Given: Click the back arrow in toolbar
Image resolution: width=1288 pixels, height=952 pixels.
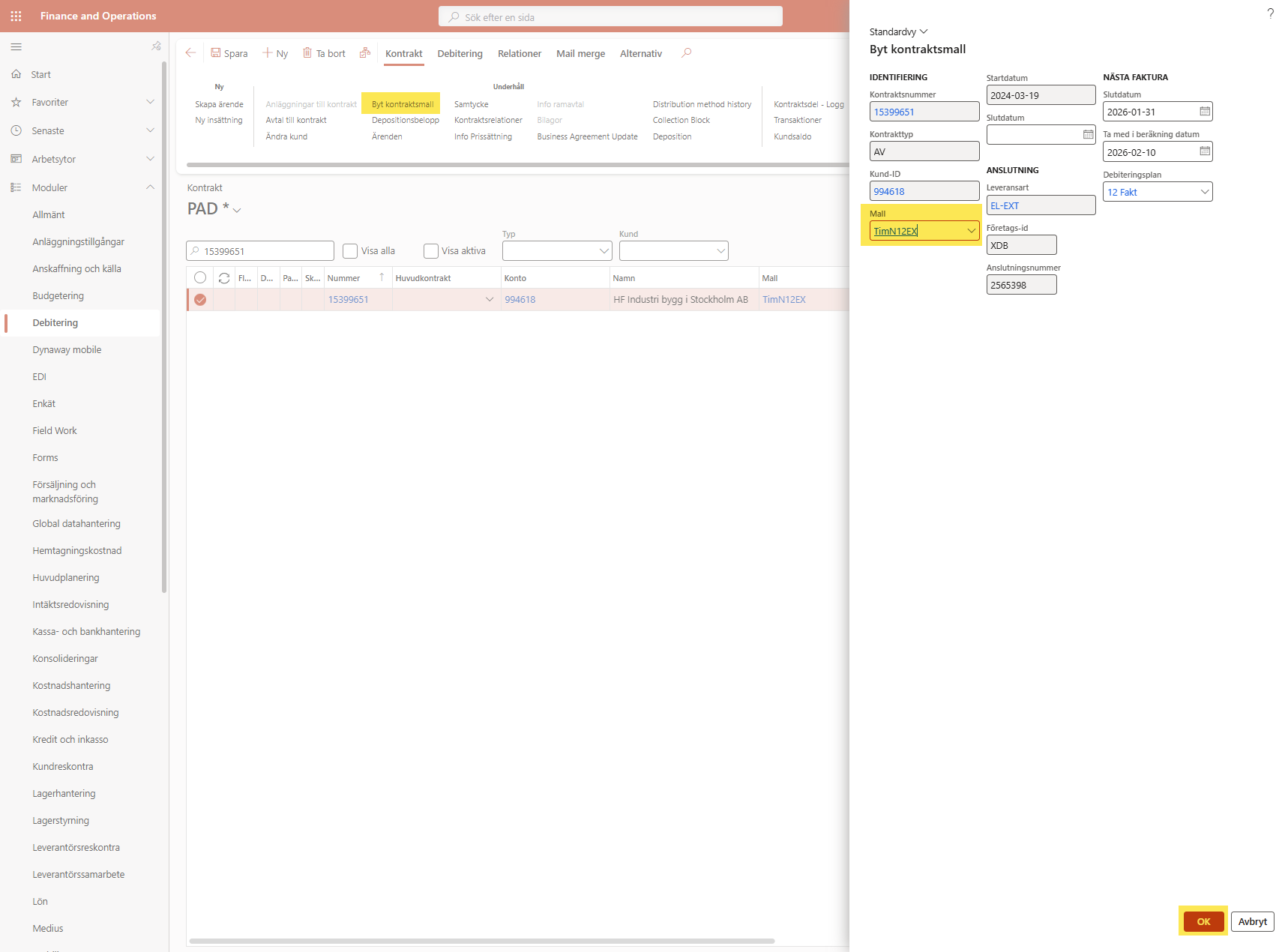Looking at the screenshot, I should click(x=190, y=53).
